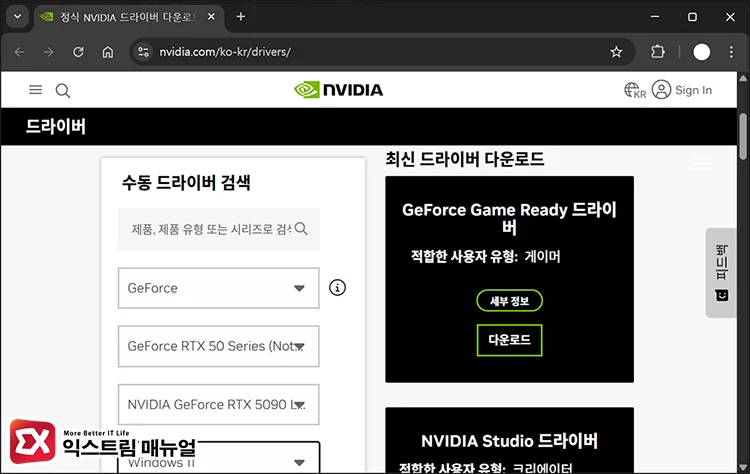The height and width of the screenshot is (474, 750).
Task: Reload the page
Action: 78,52
